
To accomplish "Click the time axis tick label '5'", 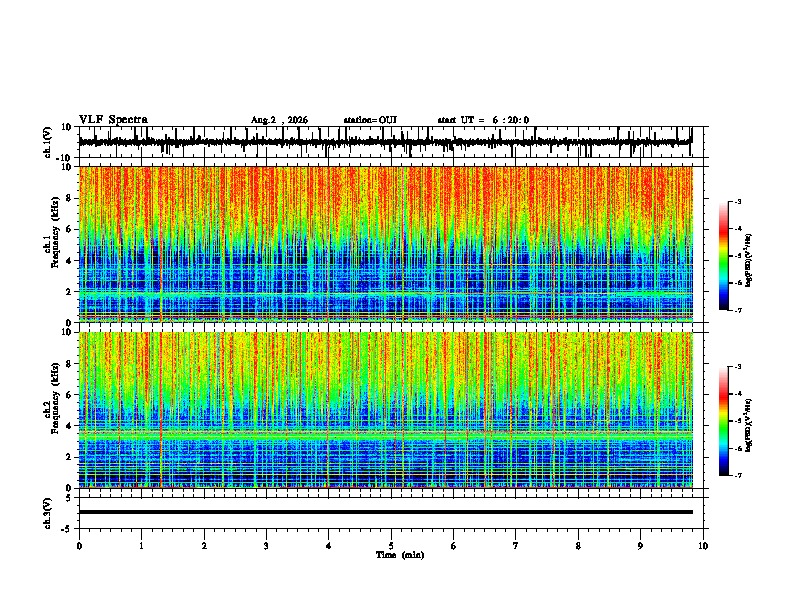I will point(391,546).
